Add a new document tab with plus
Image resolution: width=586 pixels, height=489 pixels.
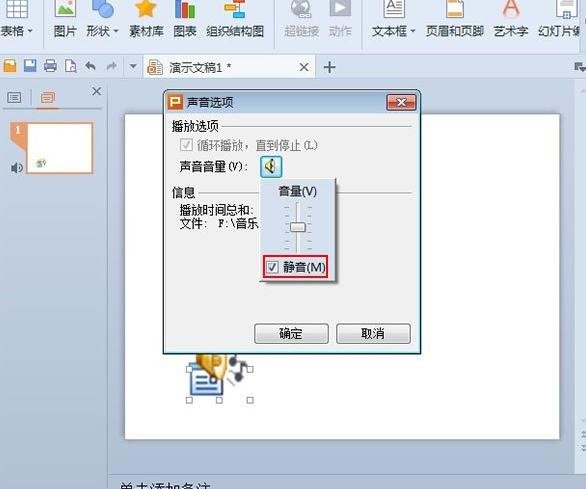(x=329, y=68)
